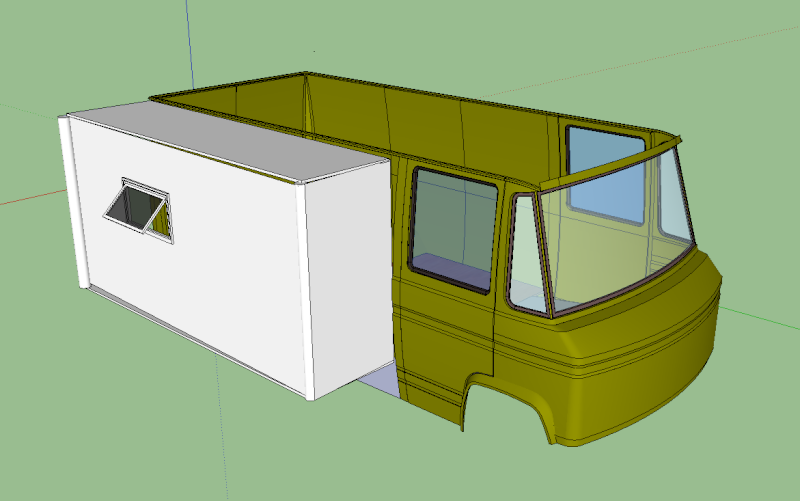The height and width of the screenshot is (501, 800).
Task: Click the small triangular quarter window
Action: (x=527, y=255)
